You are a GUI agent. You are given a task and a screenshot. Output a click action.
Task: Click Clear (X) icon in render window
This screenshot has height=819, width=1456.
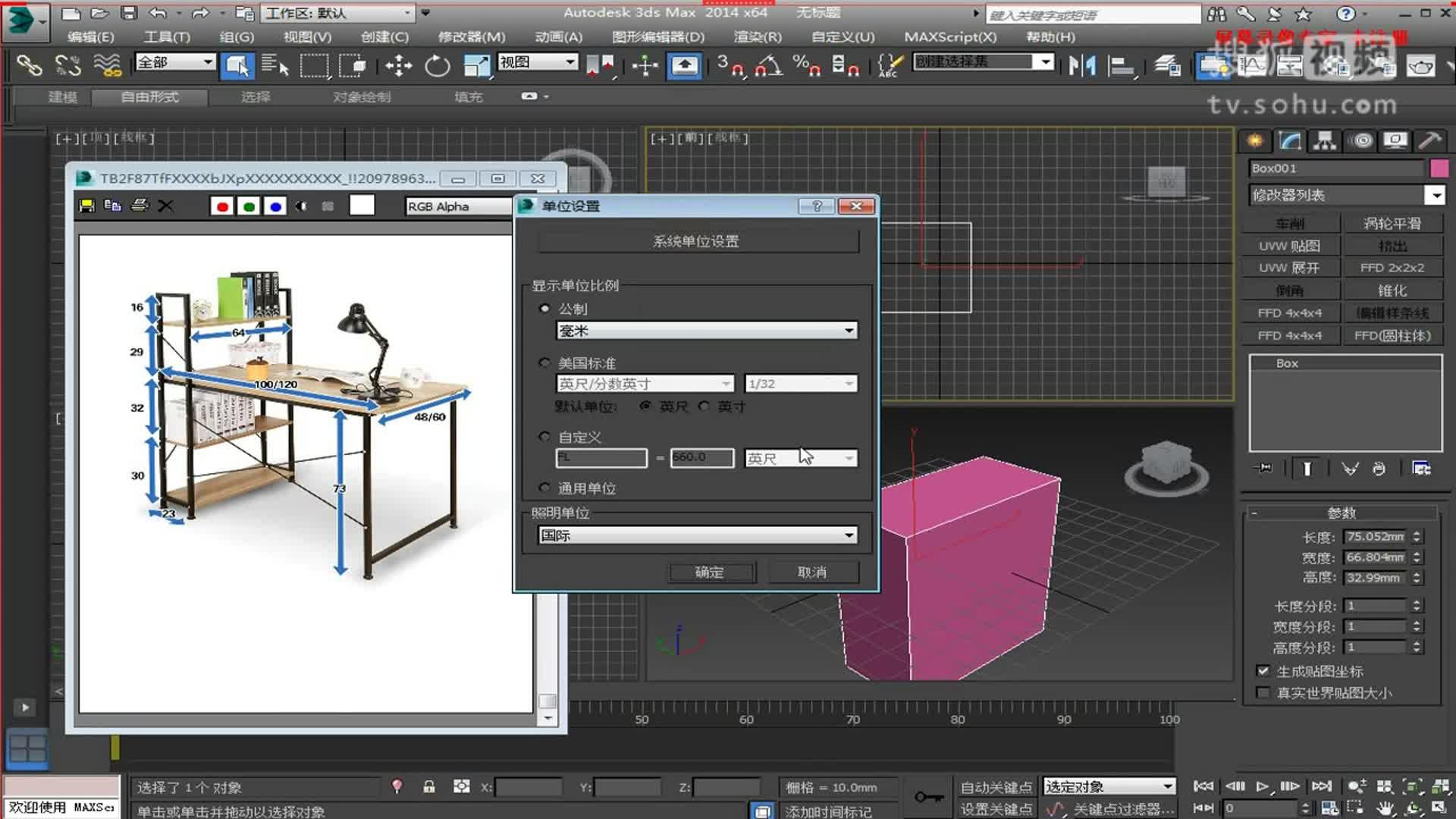[x=166, y=206]
